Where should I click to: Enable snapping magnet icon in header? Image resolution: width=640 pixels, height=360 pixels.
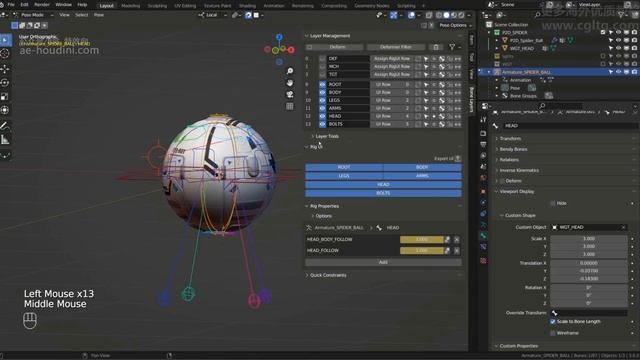point(248,15)
